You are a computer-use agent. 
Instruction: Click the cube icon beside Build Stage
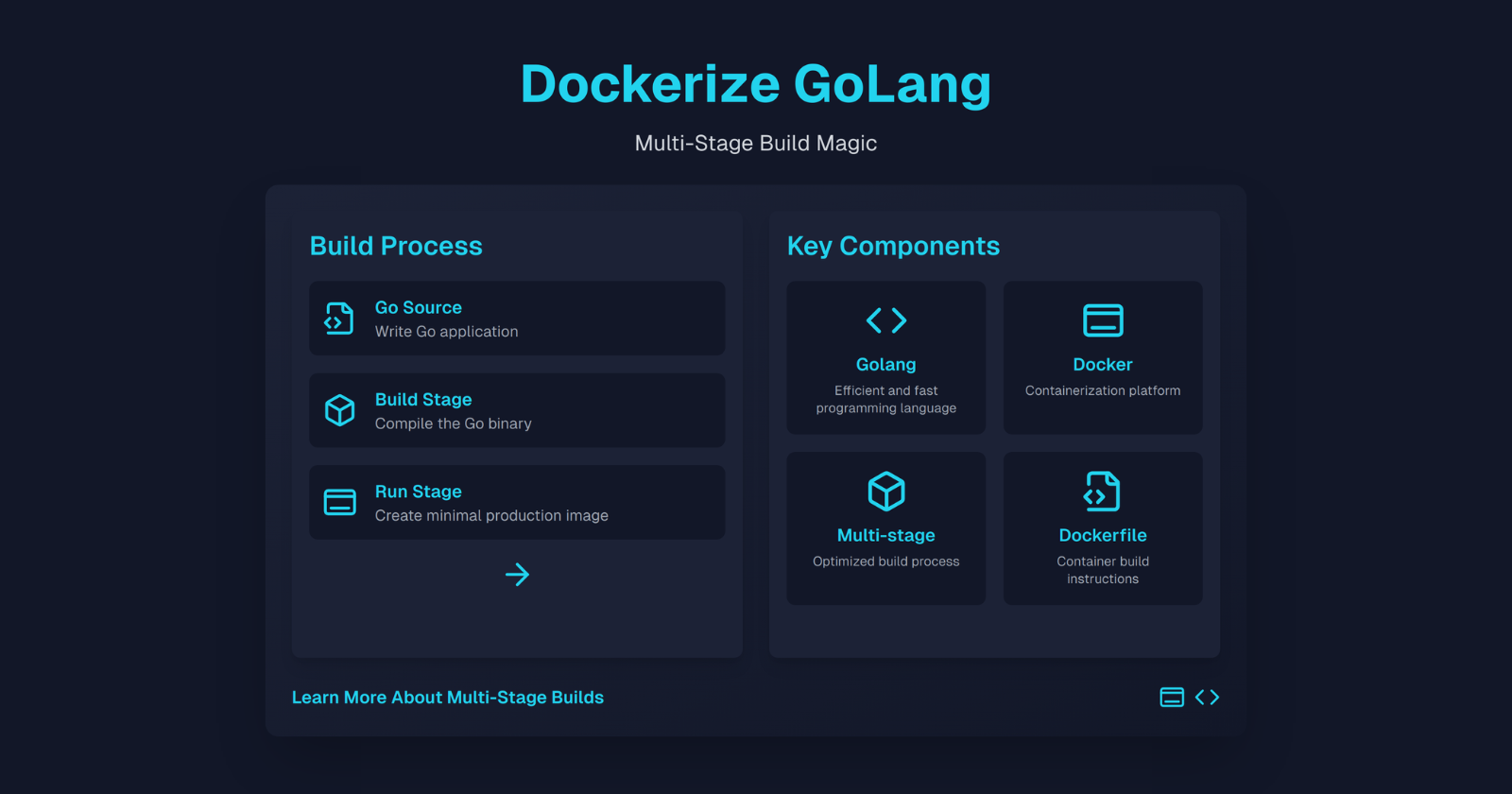point(339,410)
